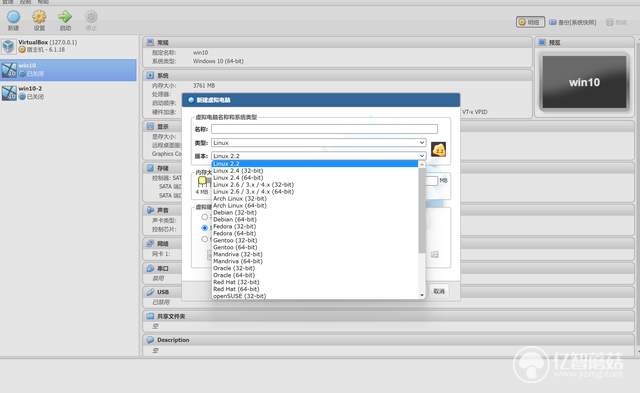The image size is (640, 393).
Task: Click the 网络 network section icon
Action: click(x=150, y=243)
